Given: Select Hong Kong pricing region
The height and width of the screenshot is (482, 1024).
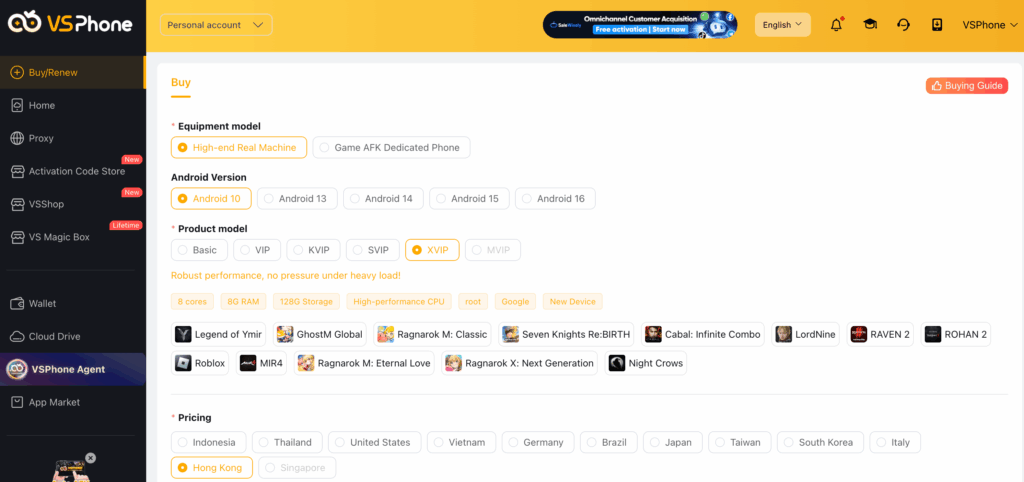Looking at the screenshot, I should (212, 468).
